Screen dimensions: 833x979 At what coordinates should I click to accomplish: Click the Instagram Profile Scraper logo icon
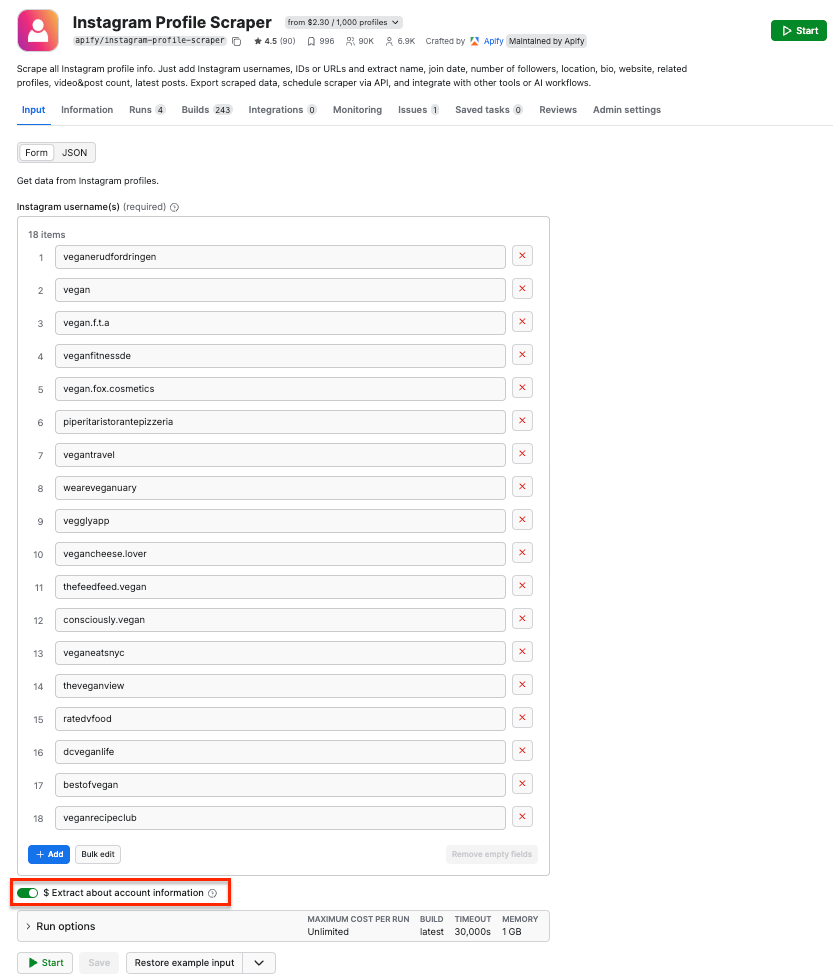38,30
